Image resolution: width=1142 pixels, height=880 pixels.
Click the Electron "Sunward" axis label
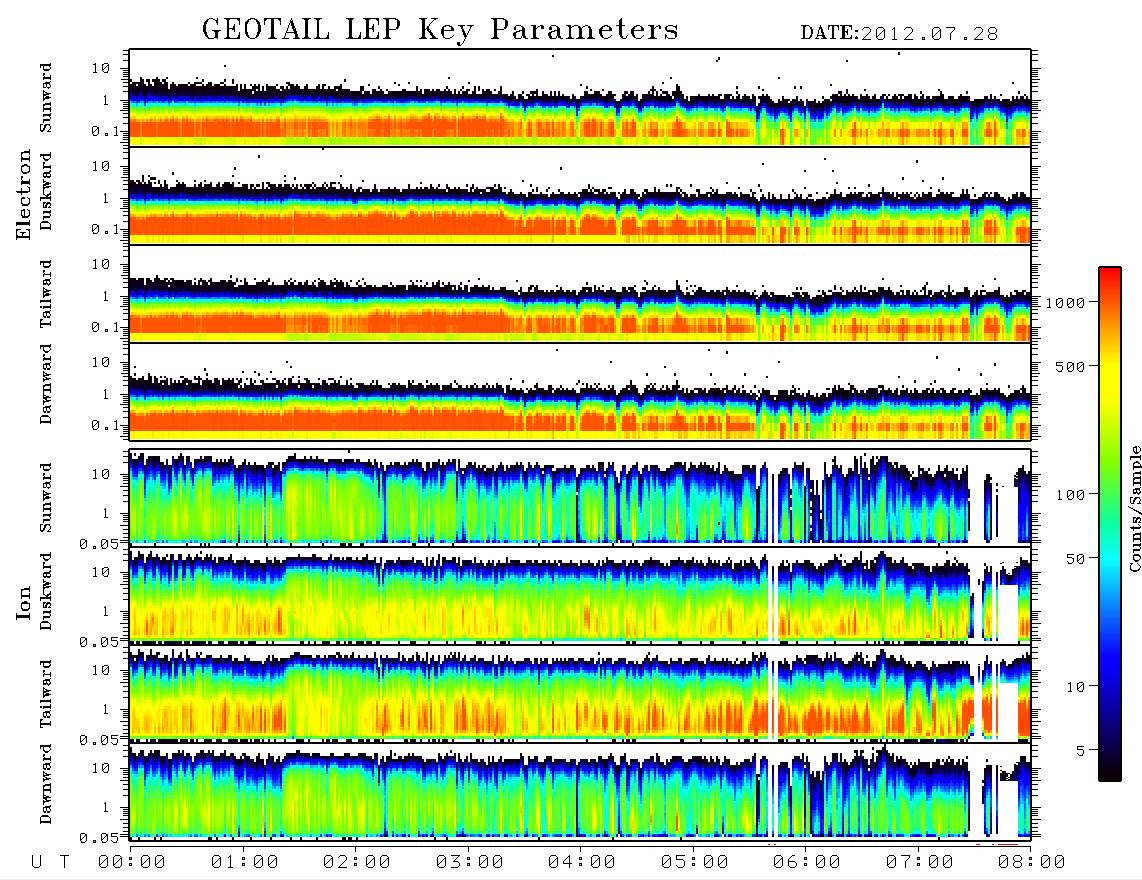[46, 97]
